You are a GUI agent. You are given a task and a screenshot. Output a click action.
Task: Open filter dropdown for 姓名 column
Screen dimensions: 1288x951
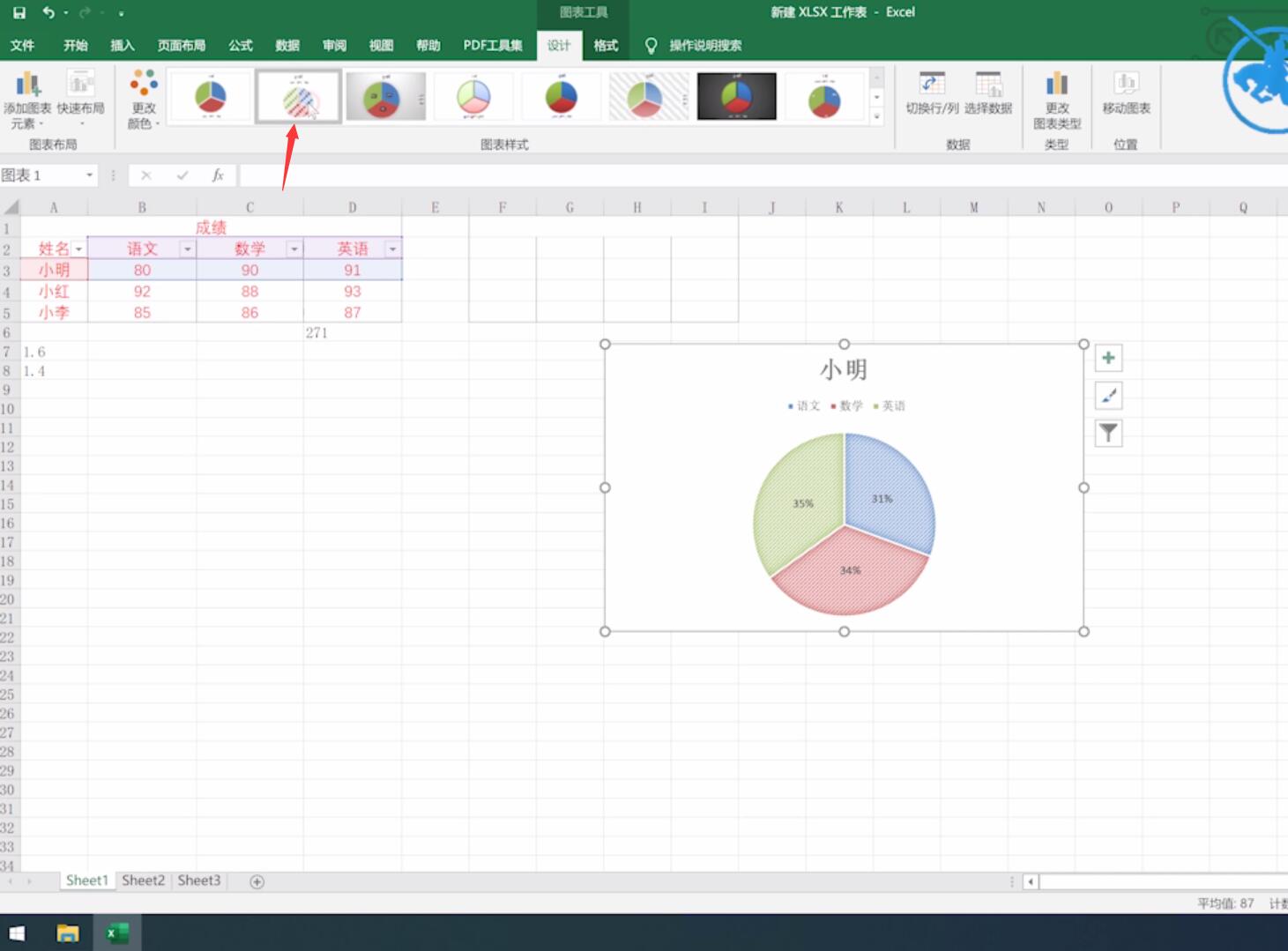click(x=78, y=249)
